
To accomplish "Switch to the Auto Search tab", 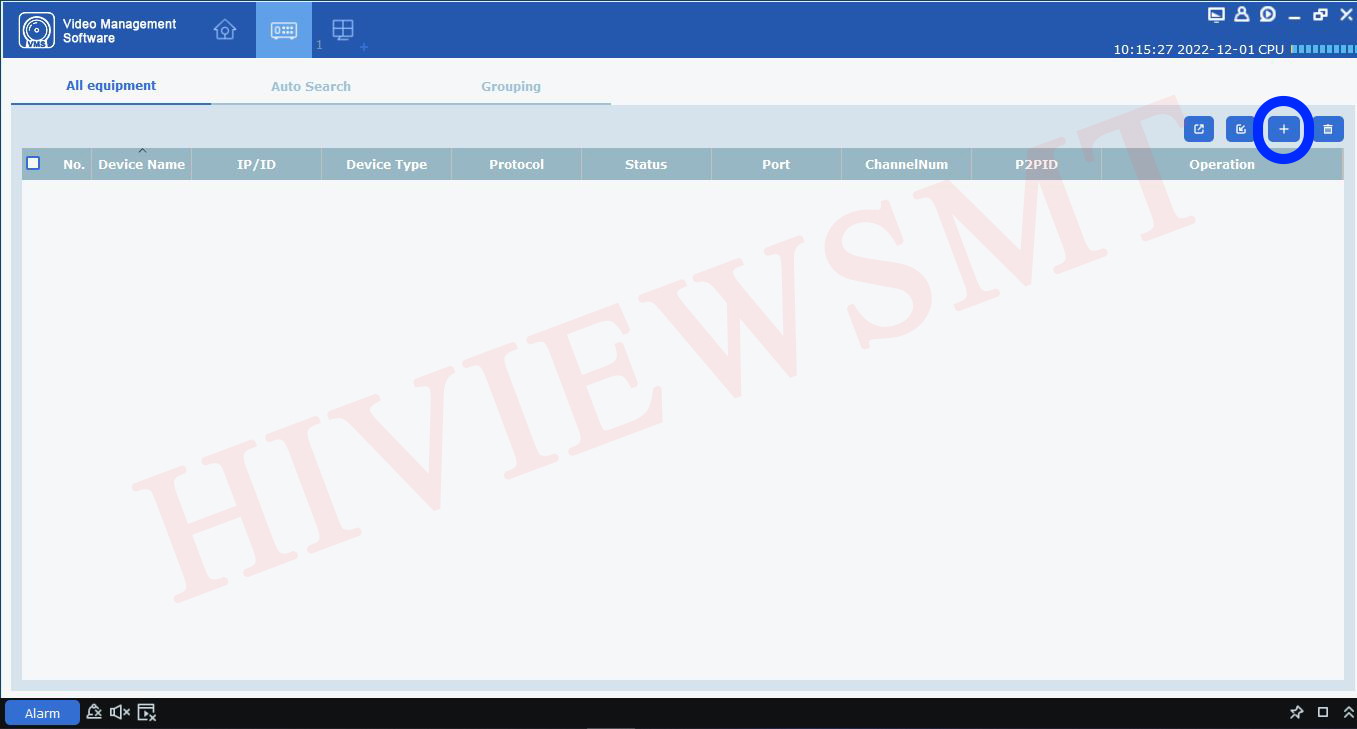I will click(310, 86).
